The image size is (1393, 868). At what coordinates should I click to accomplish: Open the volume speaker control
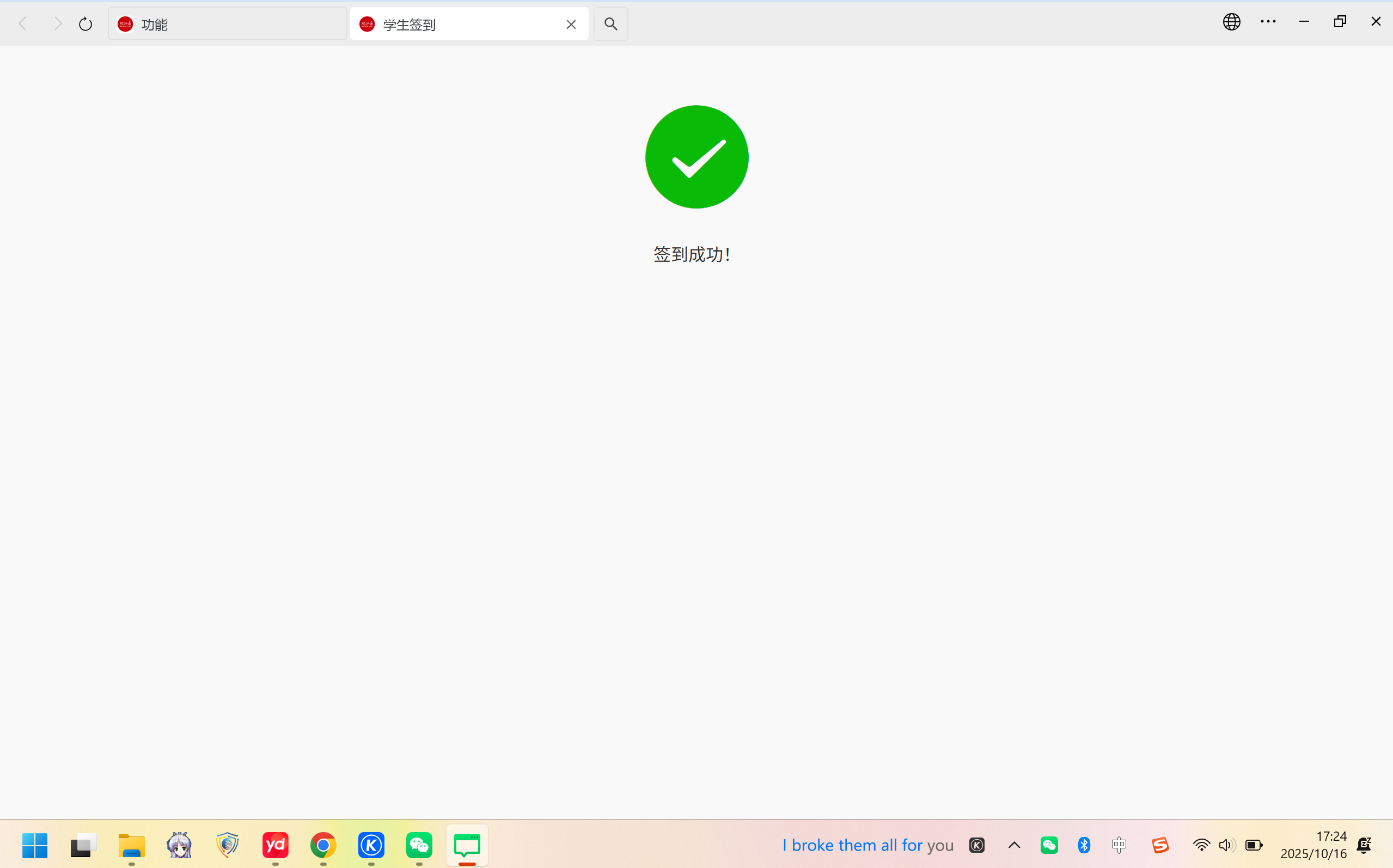point(1226,845)
